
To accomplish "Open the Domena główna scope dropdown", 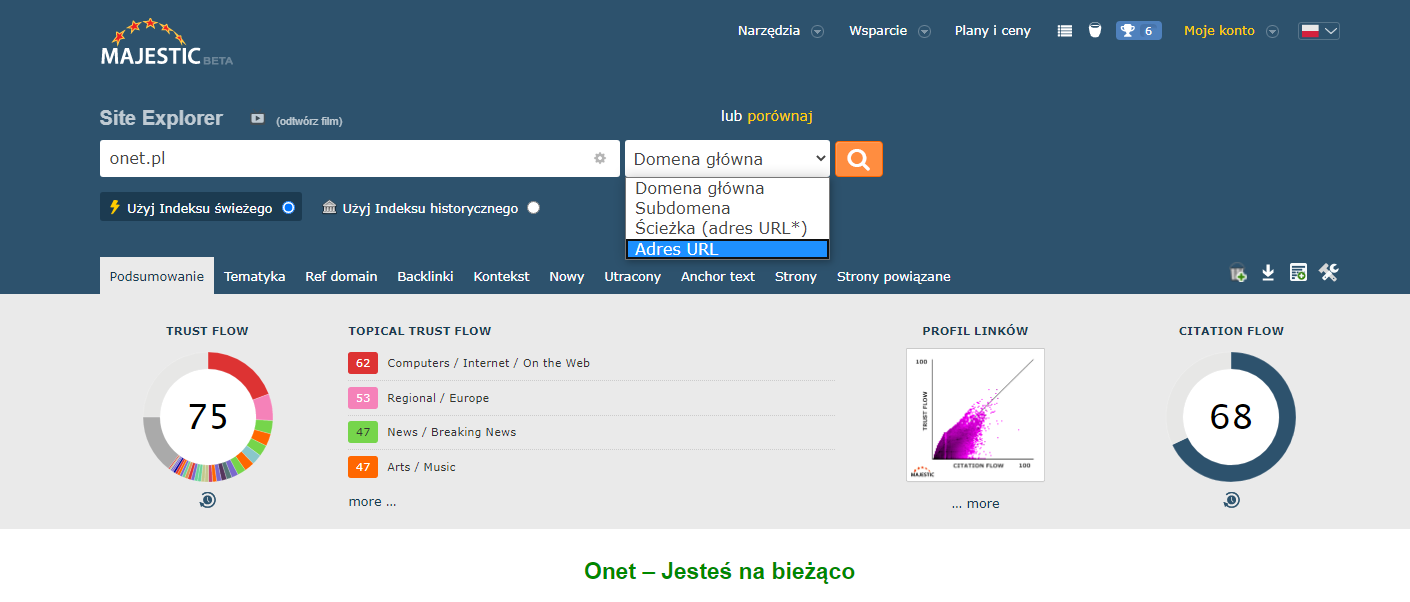I will (x=728, y=159).
